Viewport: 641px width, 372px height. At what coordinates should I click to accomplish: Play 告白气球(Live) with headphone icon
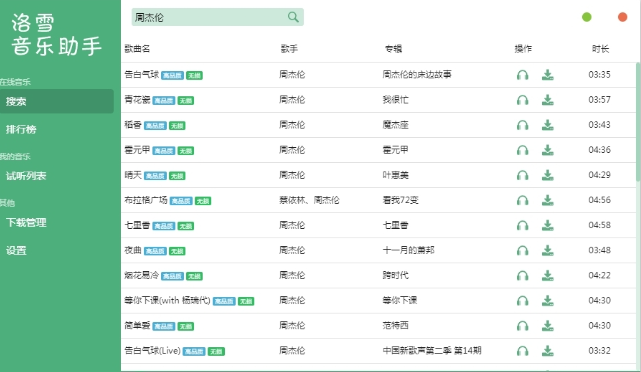point(522,351)
